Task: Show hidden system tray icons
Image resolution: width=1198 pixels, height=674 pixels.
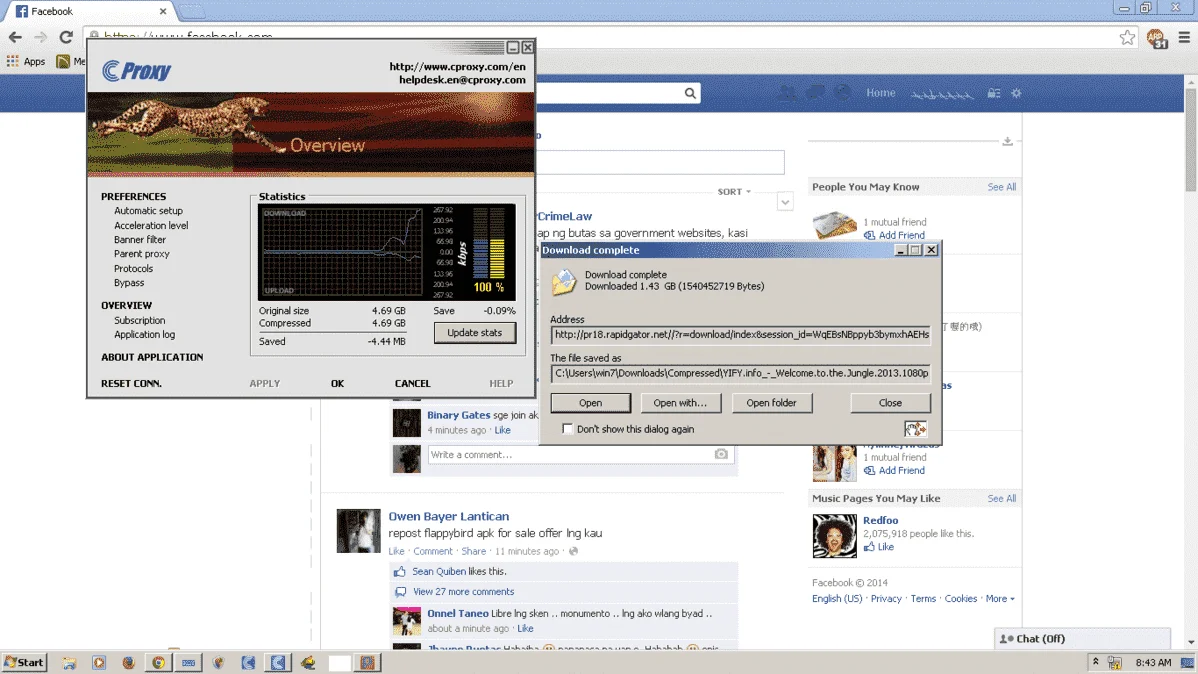Action: pyautogui.click(x=1096, y=663)
